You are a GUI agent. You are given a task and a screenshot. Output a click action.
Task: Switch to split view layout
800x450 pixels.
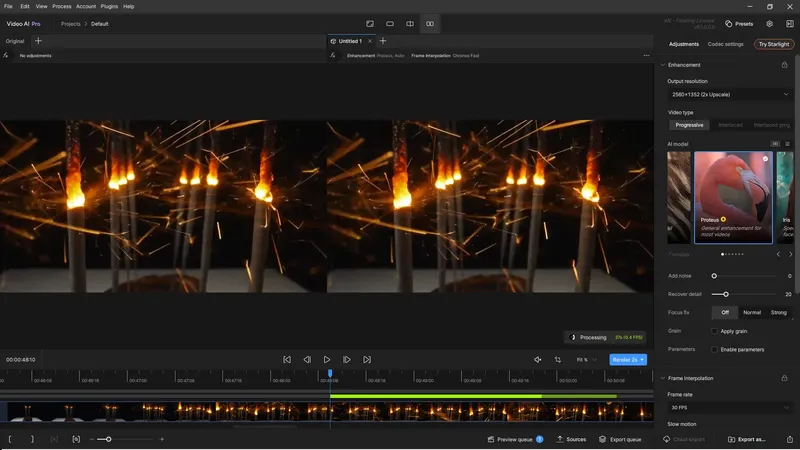coord(410,23)
